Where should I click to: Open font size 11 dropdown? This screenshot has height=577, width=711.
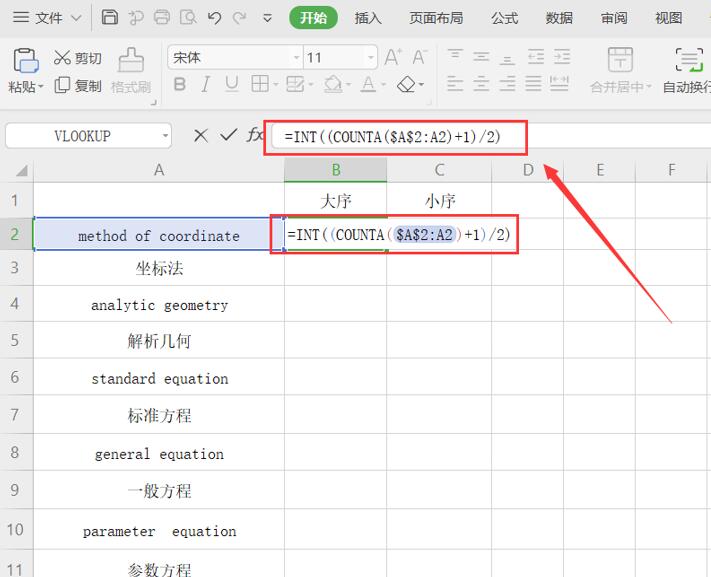[x=370, y=58]
